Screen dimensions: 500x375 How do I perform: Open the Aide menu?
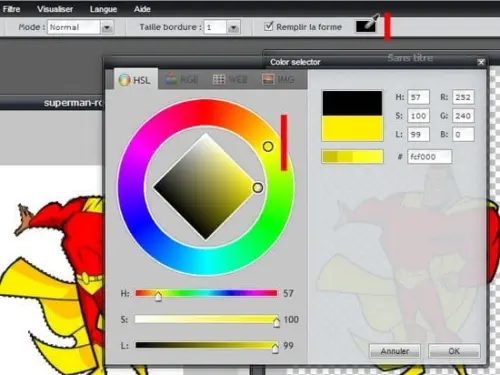pos(142,9)
